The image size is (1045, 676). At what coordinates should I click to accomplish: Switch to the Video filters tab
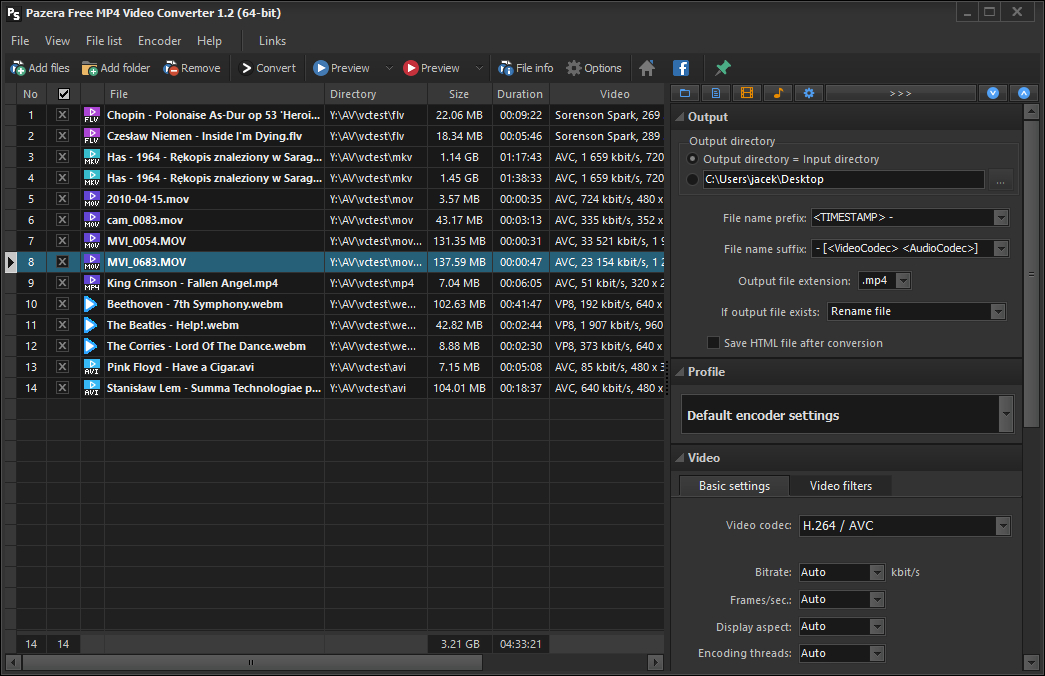840,486
